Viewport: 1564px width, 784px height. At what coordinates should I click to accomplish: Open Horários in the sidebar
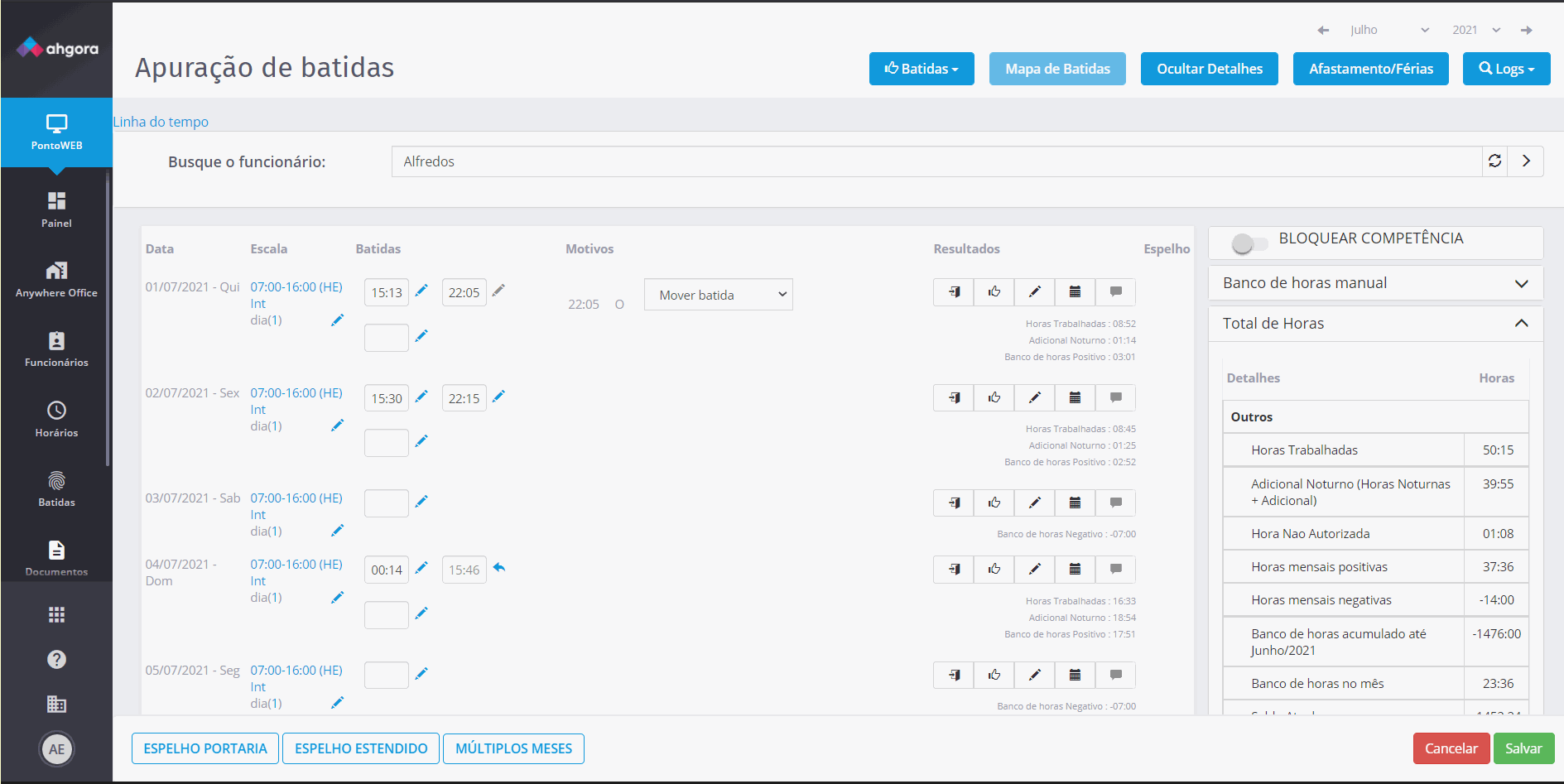click(x=56, y=419)
